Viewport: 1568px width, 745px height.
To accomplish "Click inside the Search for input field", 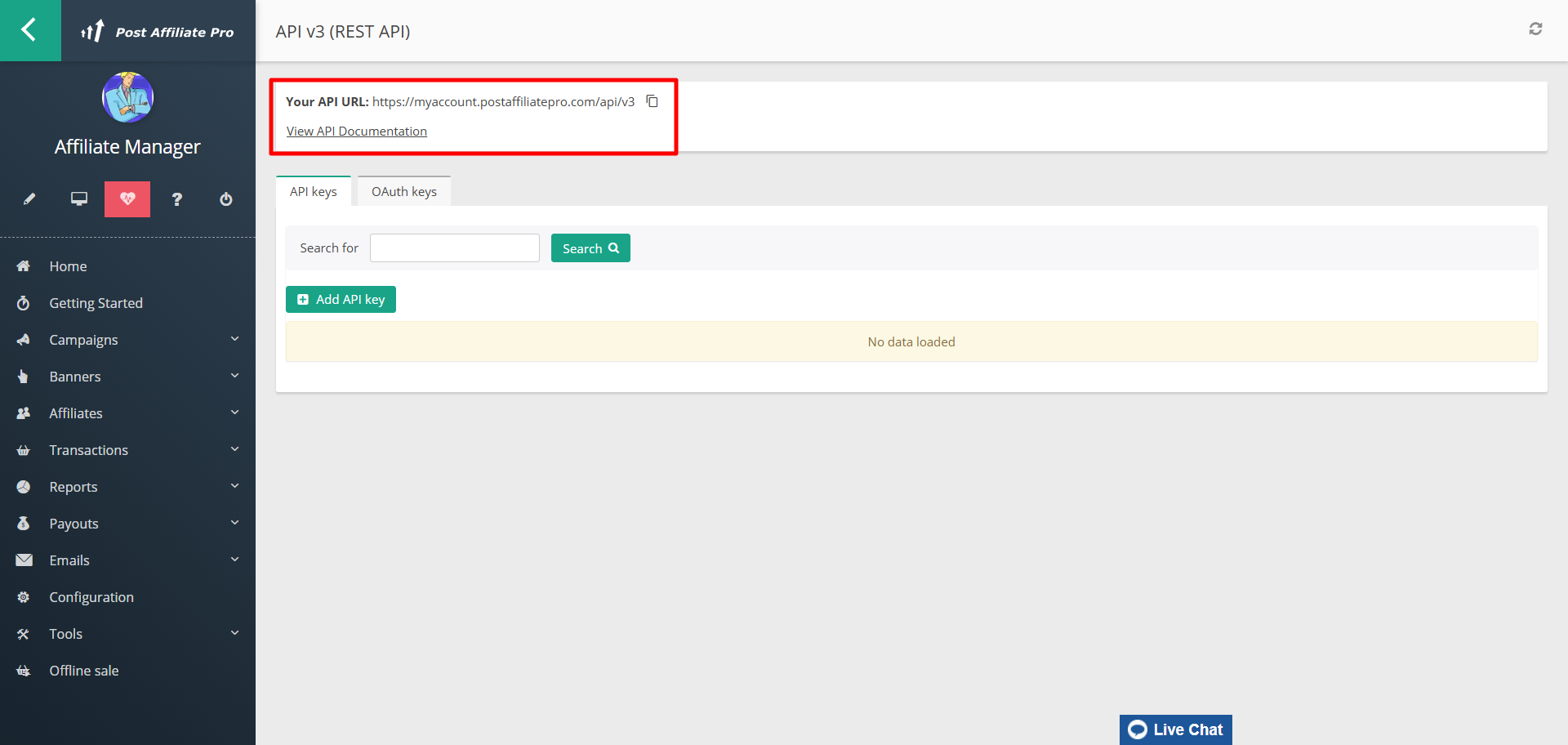I will click(x=454, y=248).
